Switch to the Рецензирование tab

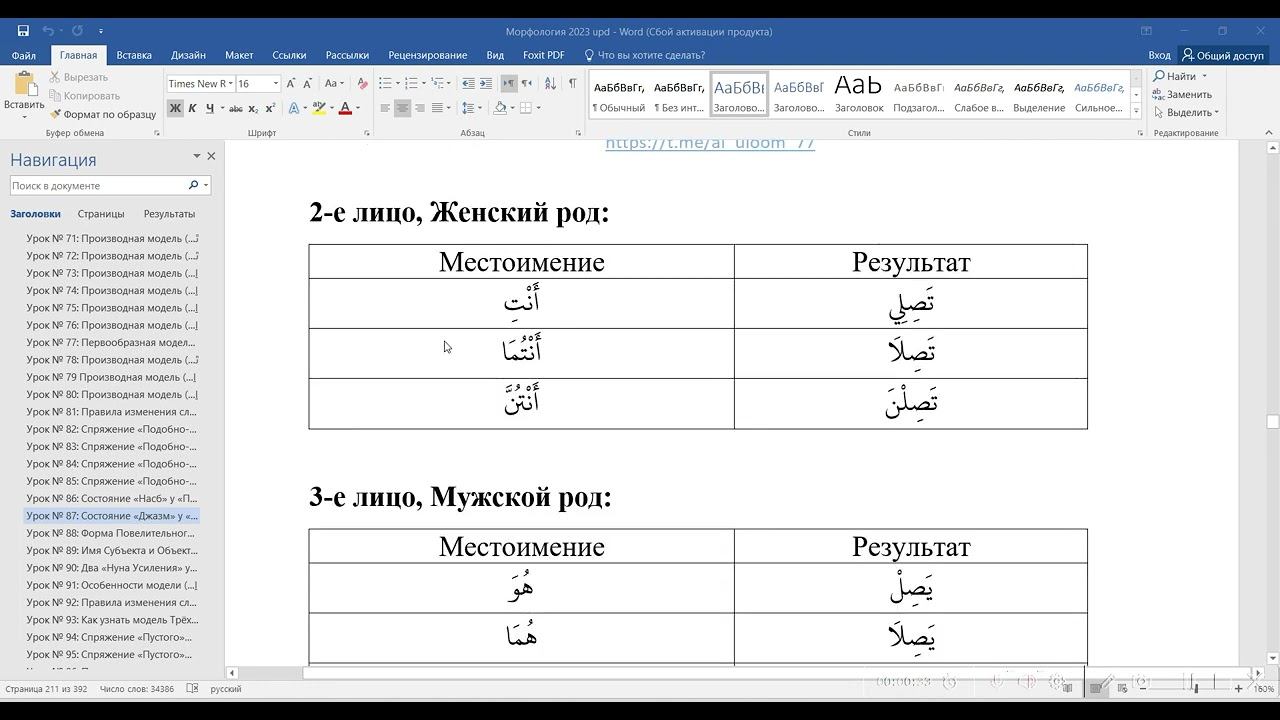(428, 55)
